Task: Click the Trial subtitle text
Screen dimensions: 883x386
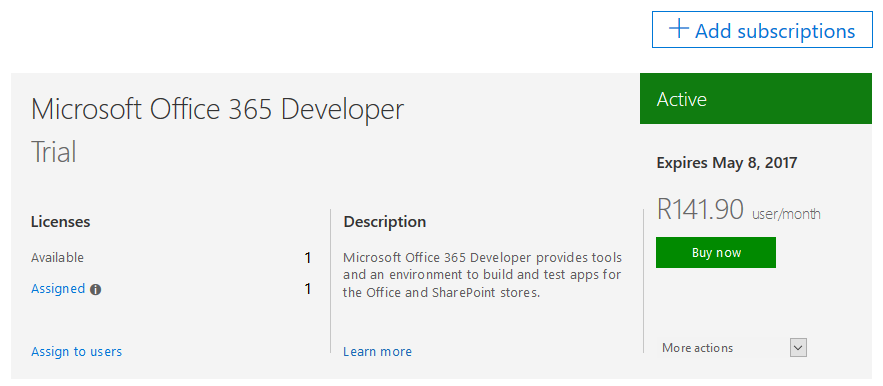Action: 53,152
